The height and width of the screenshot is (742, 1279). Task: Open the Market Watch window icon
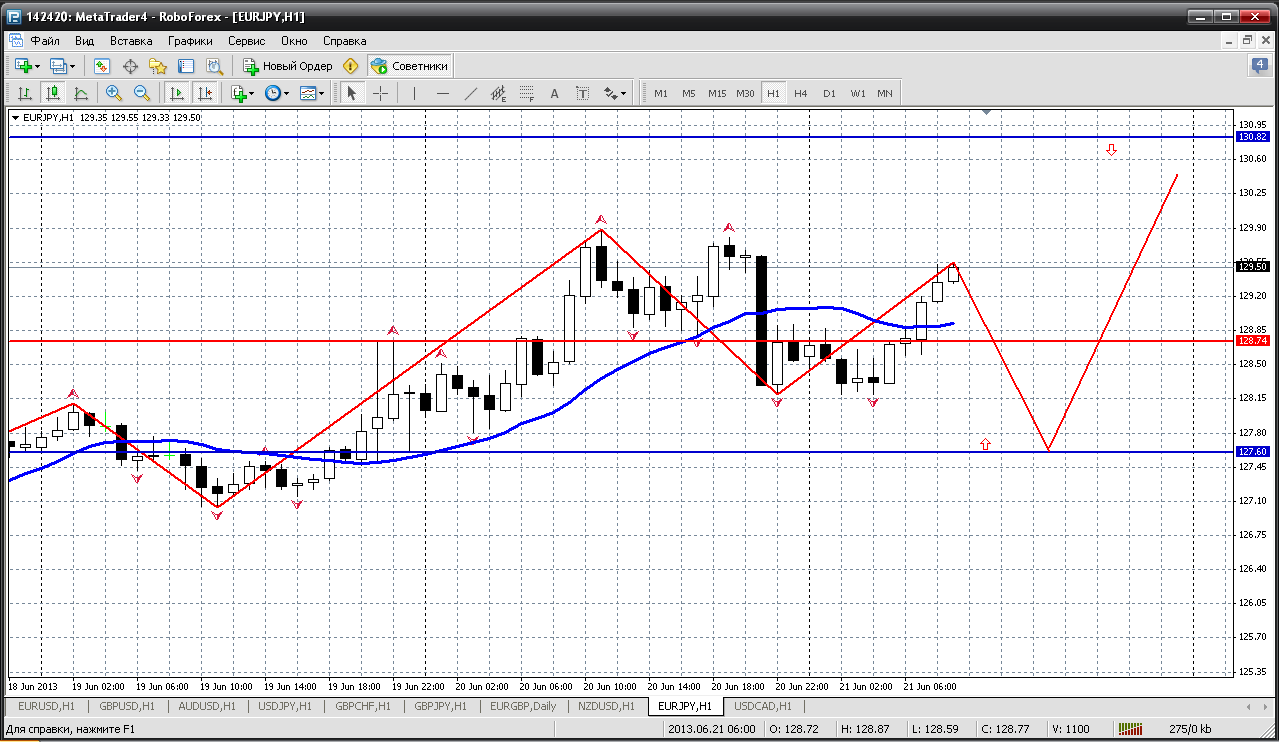coord(102,66)
